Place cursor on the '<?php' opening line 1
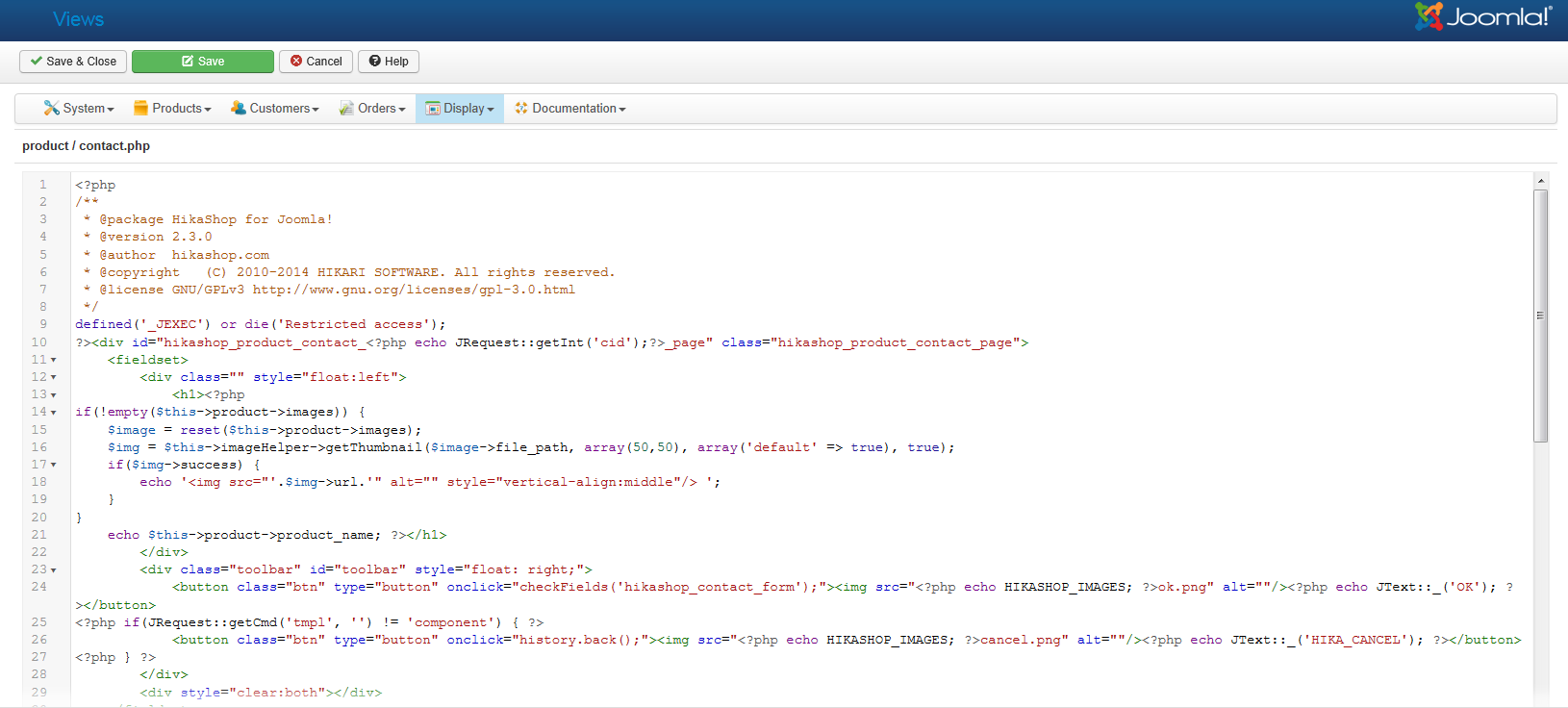This screenshot has width=1568, height=708. 95,185
